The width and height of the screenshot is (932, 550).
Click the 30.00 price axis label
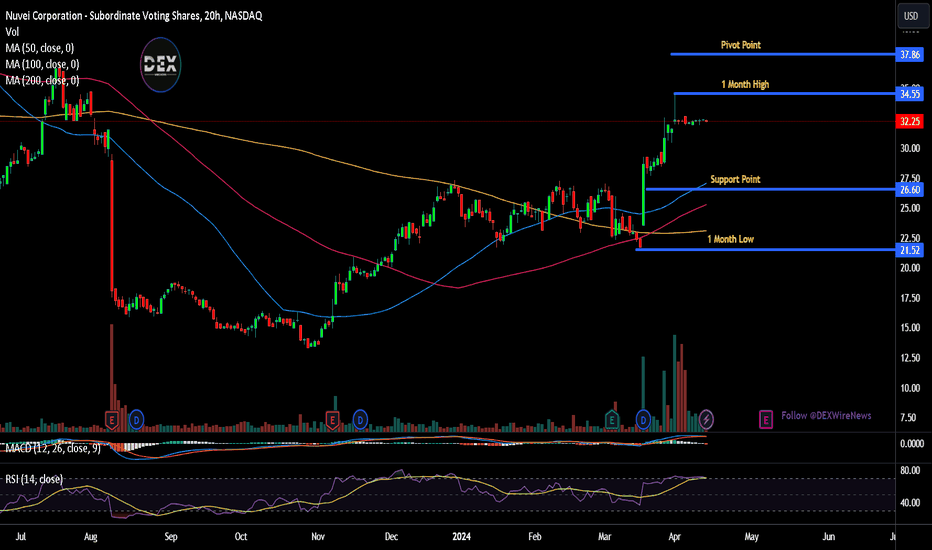(910, 149)
